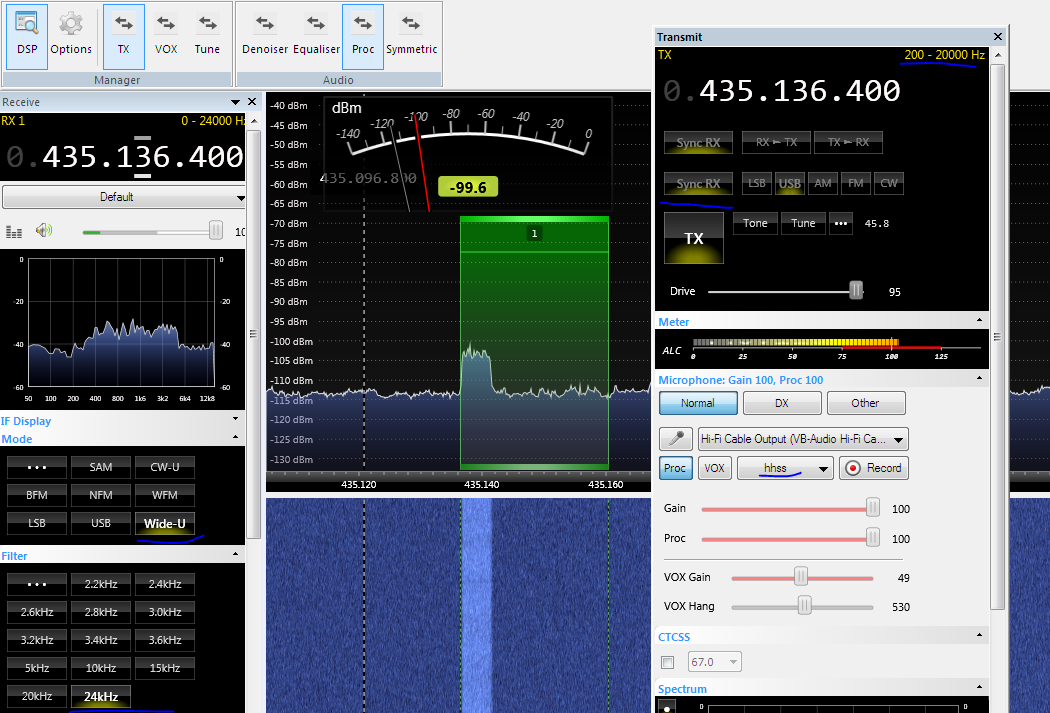Select the Other microphone profile tab
The width and height of the screenshot is (1050, 713).
click(865, 403)
